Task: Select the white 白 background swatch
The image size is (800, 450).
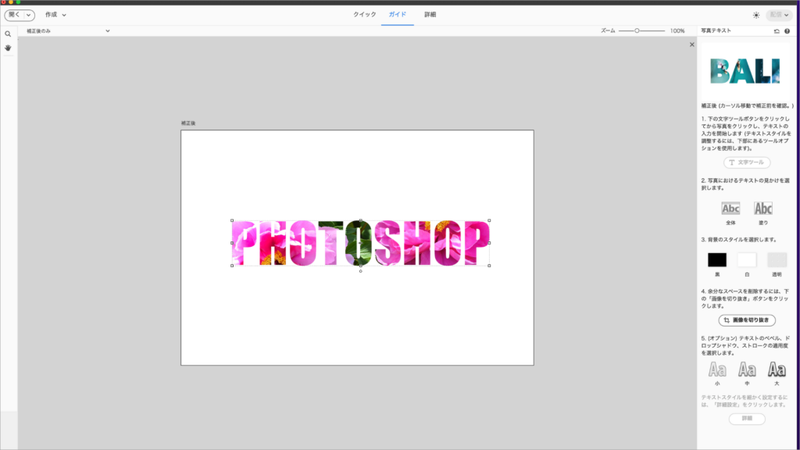Action: (747, 260)
